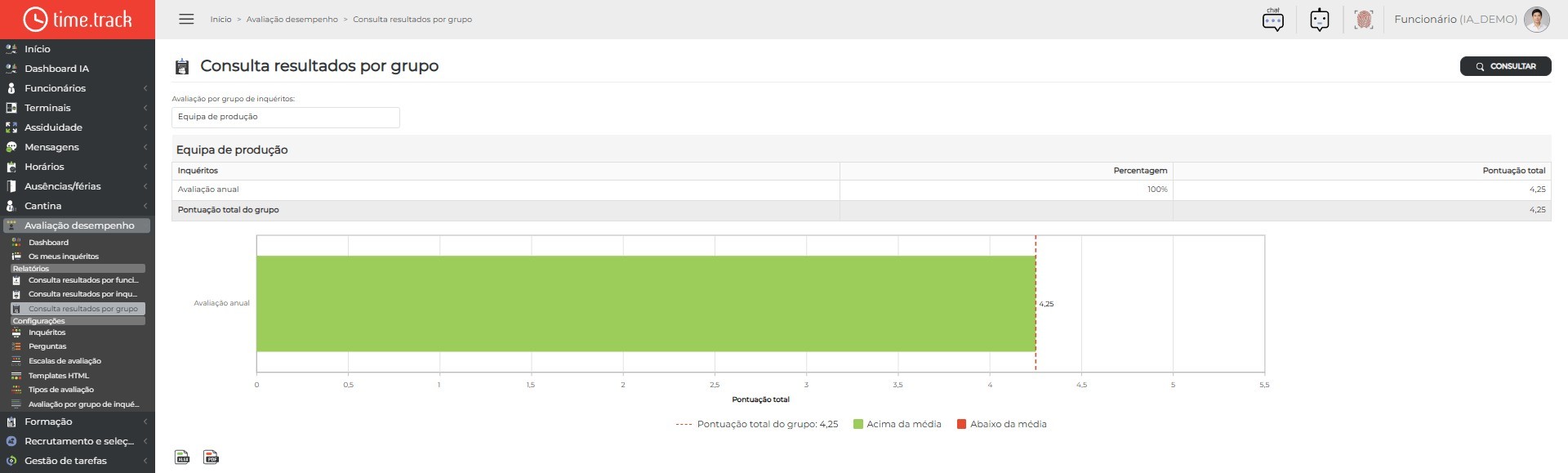This screenshot has width=1568, height=473.
Task: Open the chat icon in header
Action: tap(1272, 20)
